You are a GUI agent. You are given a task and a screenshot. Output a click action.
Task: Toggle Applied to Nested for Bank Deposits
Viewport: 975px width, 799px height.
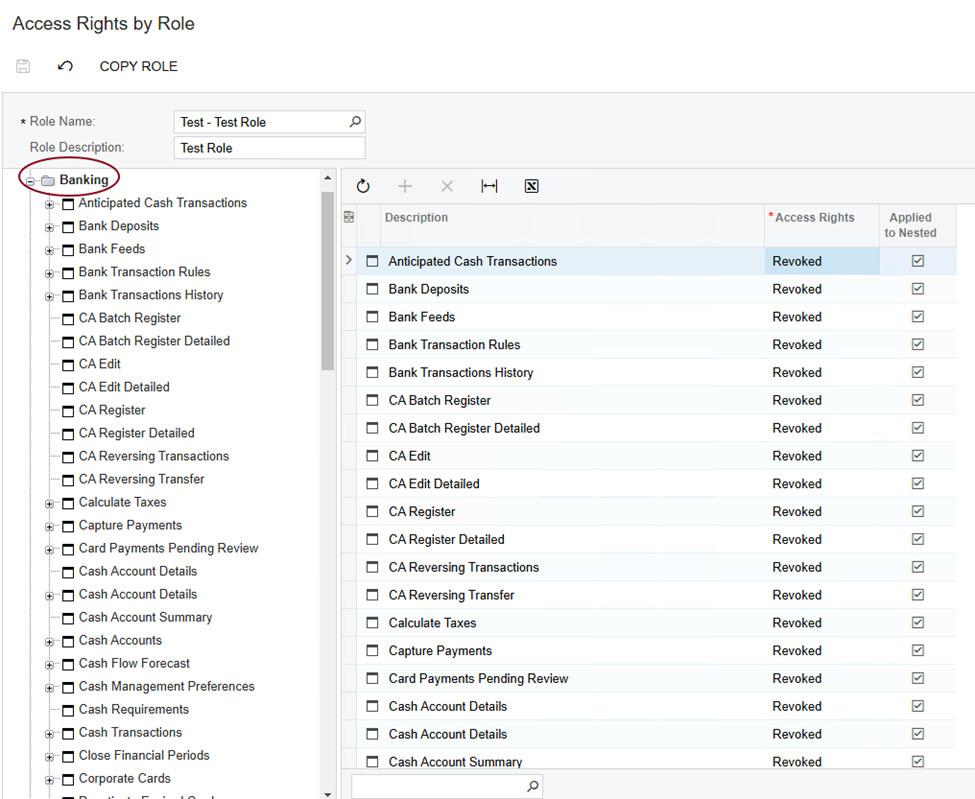click(918, 289)
